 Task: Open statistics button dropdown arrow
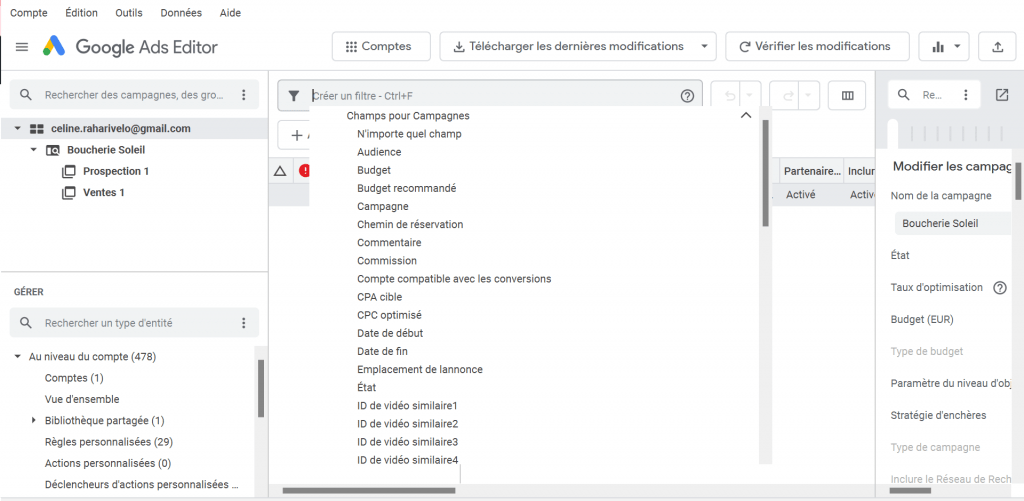957,46
